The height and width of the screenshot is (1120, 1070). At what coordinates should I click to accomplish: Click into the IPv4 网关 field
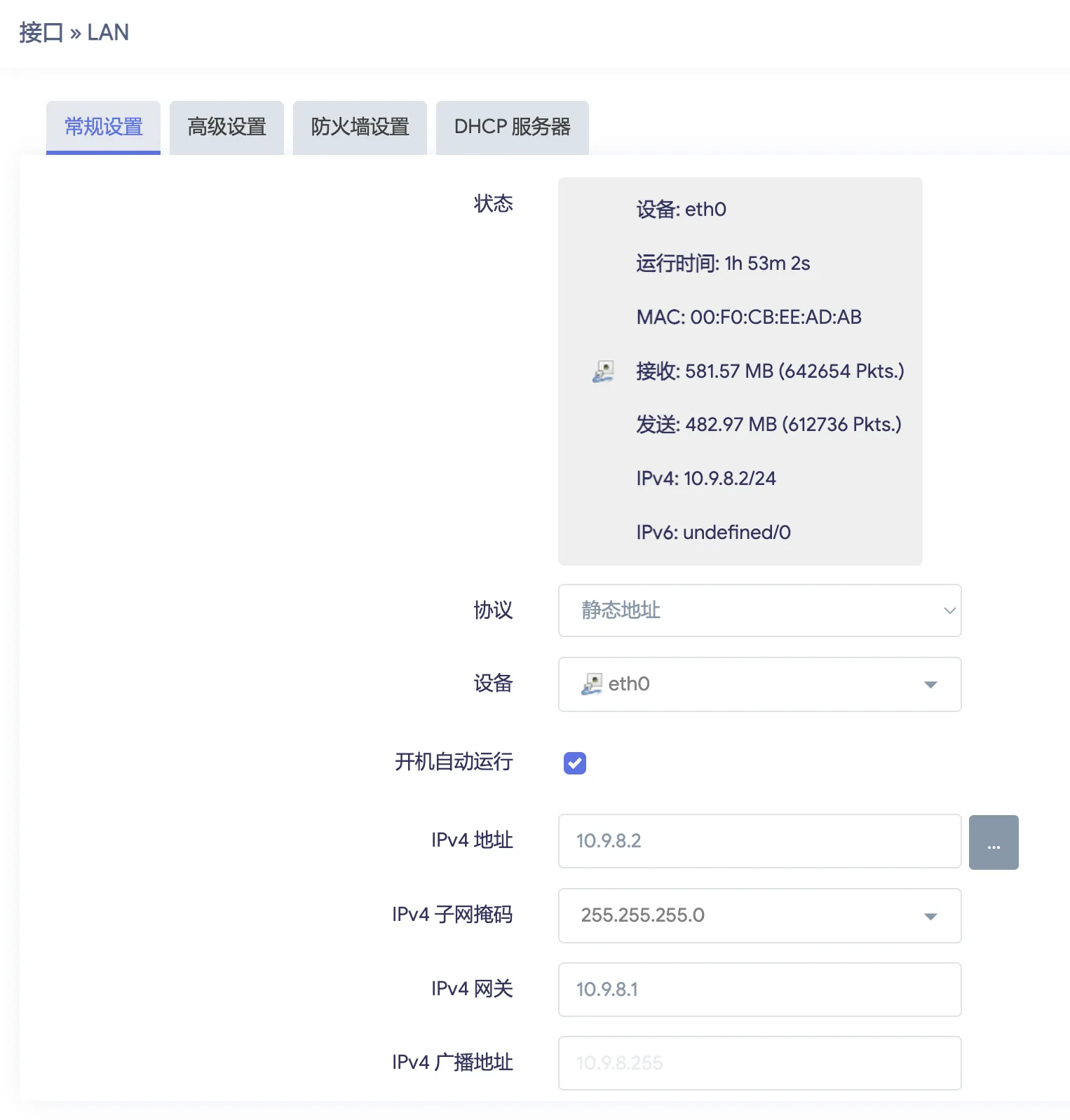759,990
